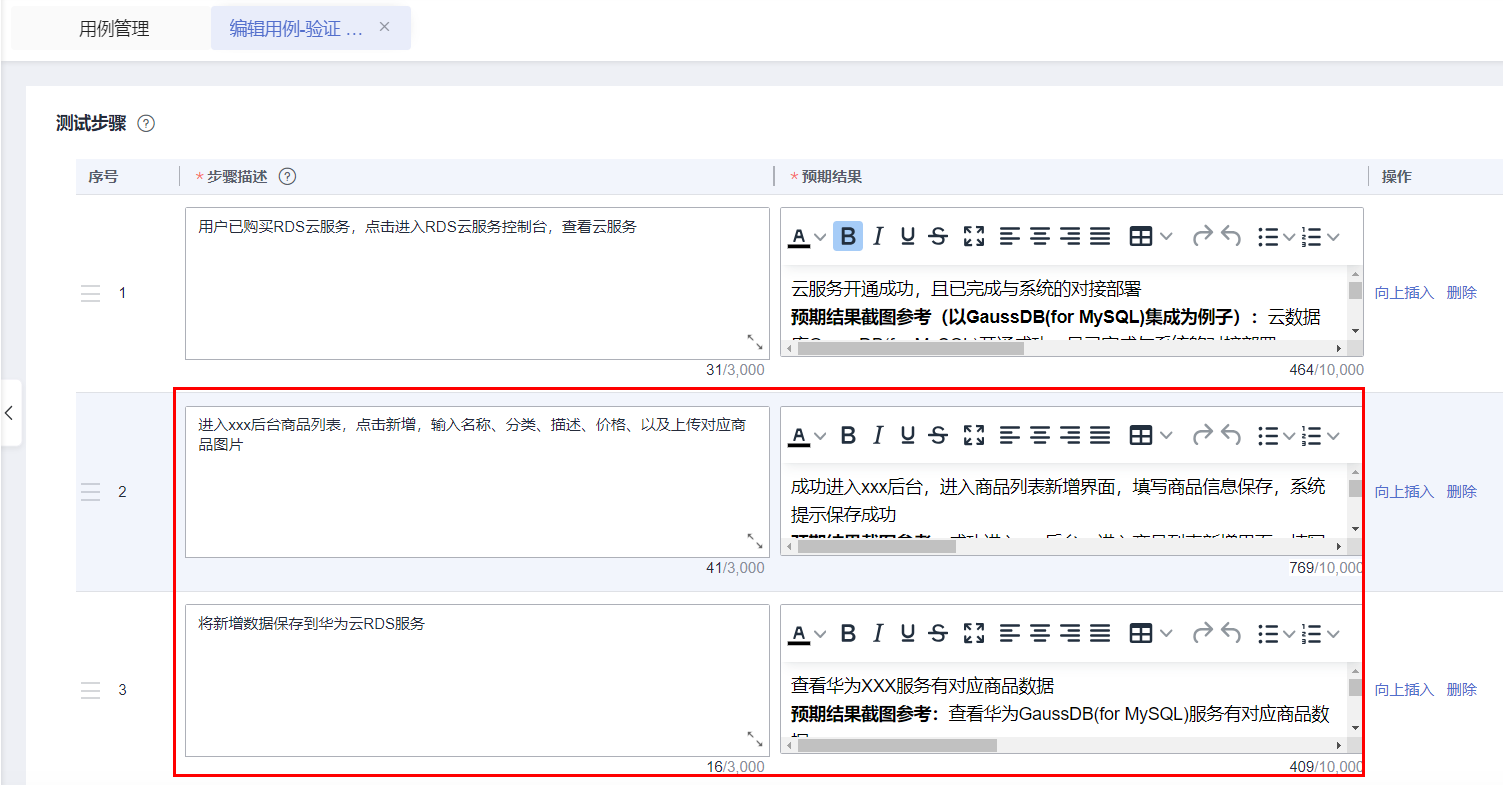Toggle underline in step 3 editor toolbar
Image resolution: width=1503 pixels, height=785 pixels.
pyautogui.click(x=908, y=633)
